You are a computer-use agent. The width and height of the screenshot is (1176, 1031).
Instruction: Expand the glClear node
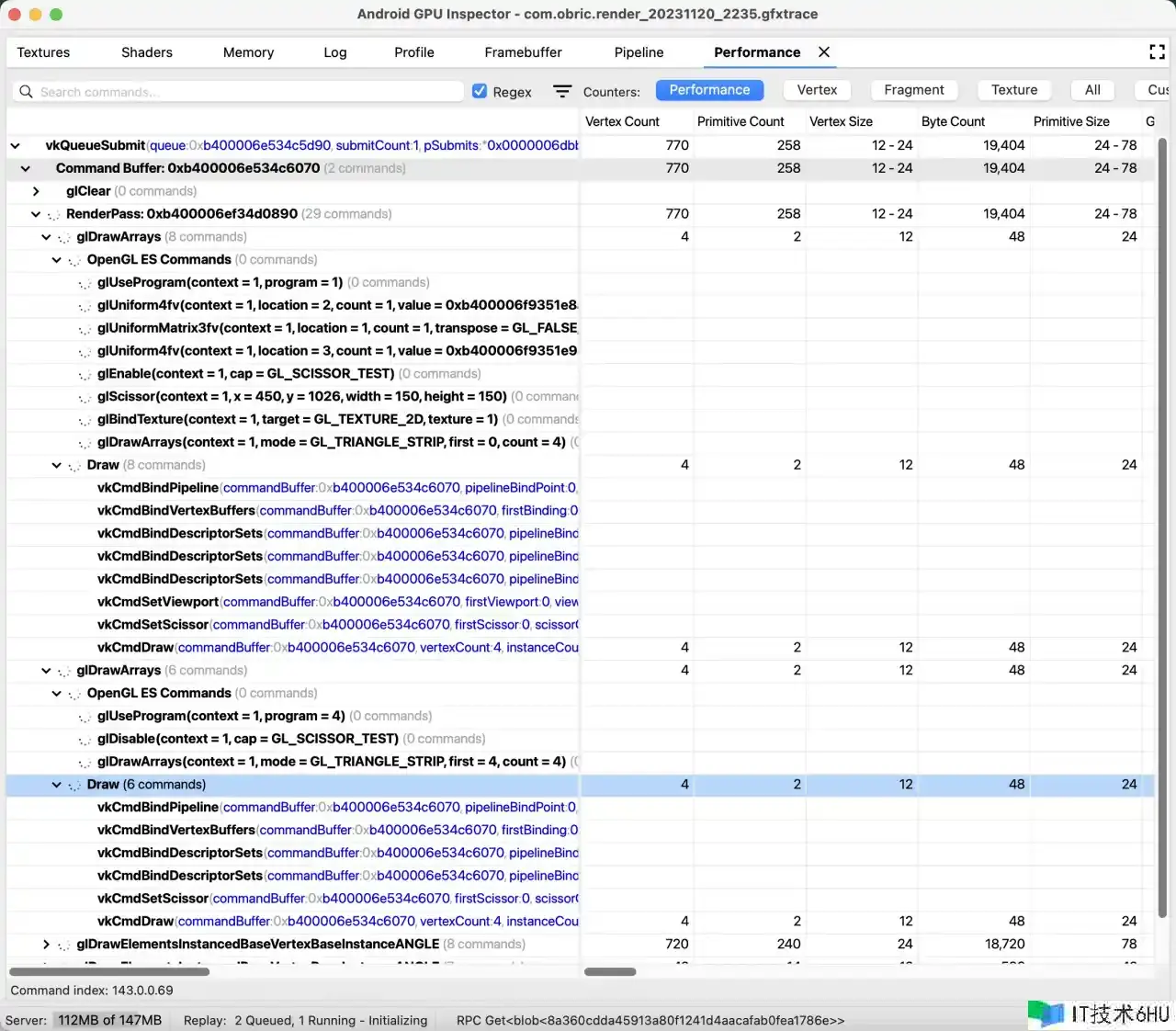pos(36,191)
